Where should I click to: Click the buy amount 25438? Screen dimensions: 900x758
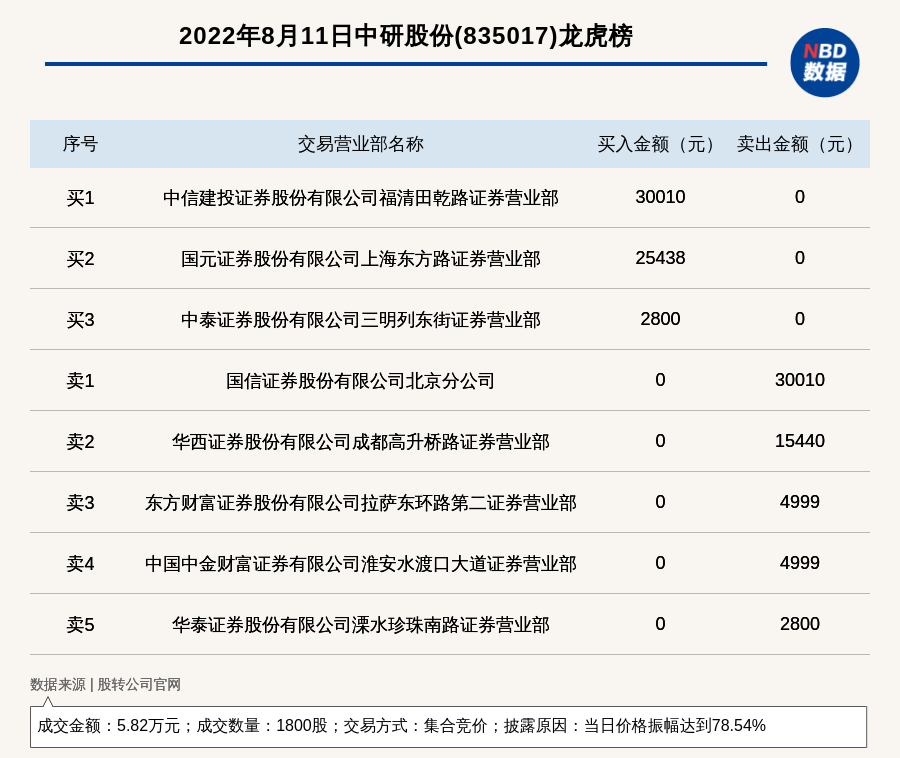[660, 258]
